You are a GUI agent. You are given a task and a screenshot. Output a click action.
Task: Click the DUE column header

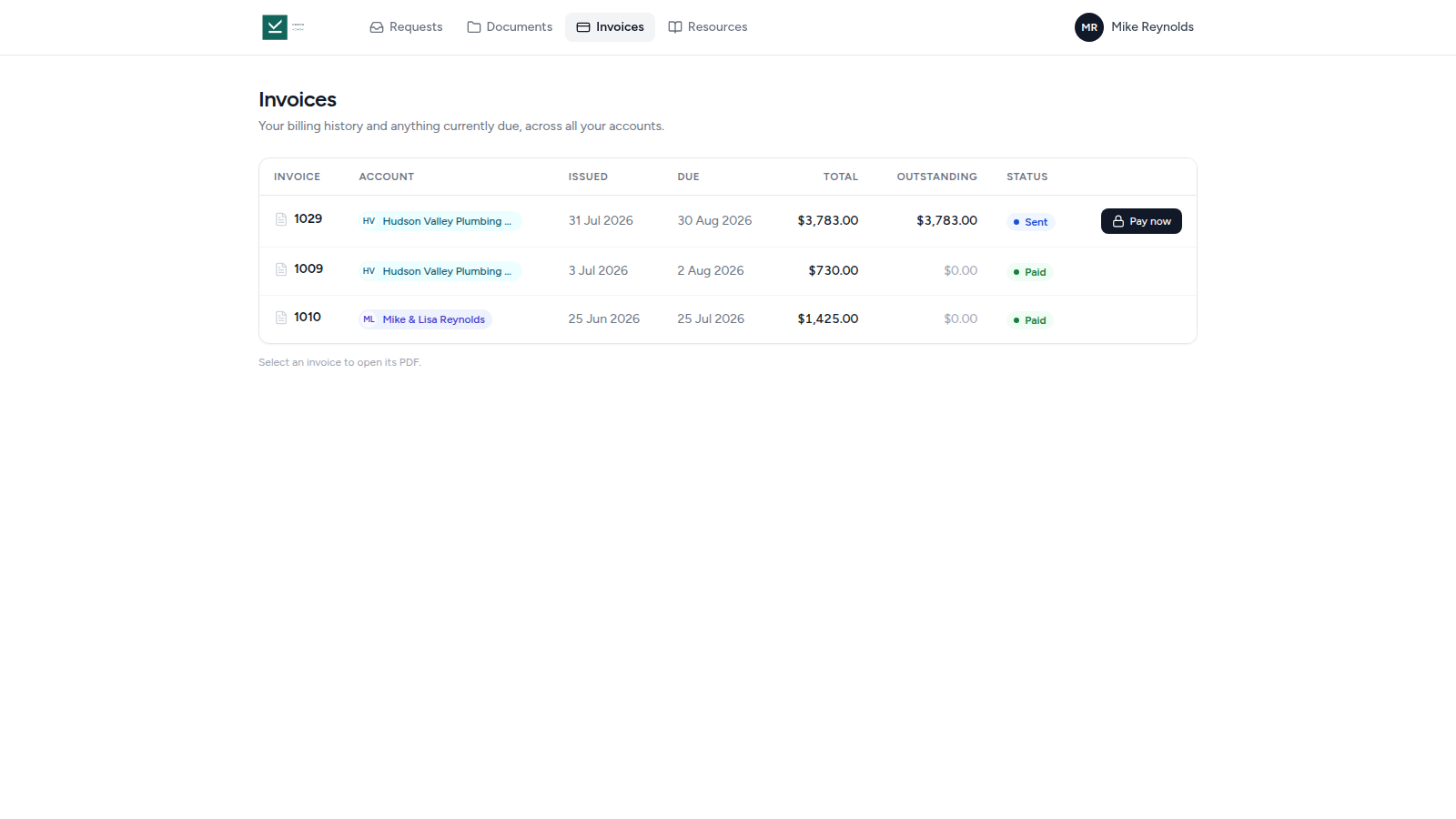tap(688, 177)
